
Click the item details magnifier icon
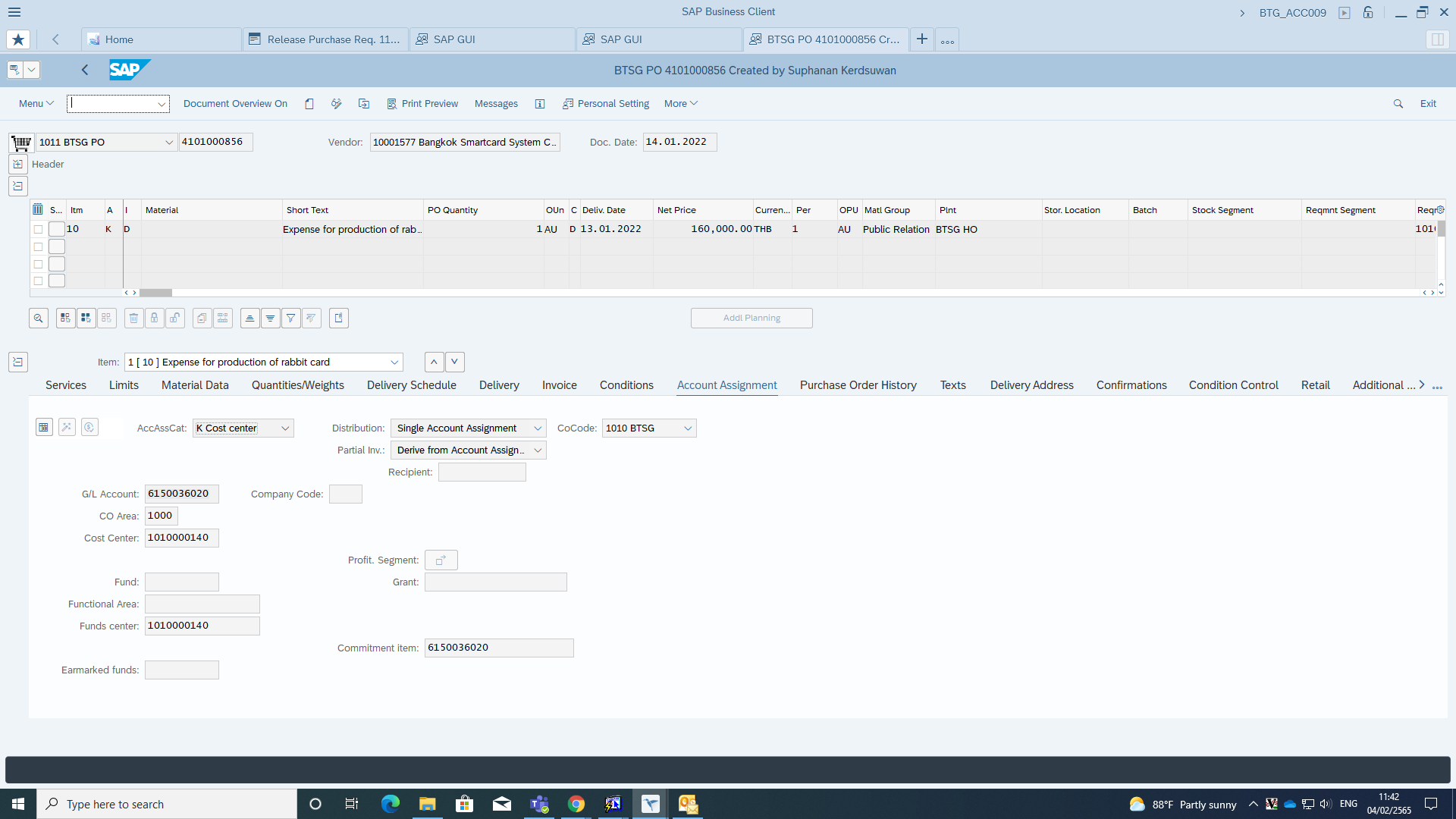tap(39, 318)
